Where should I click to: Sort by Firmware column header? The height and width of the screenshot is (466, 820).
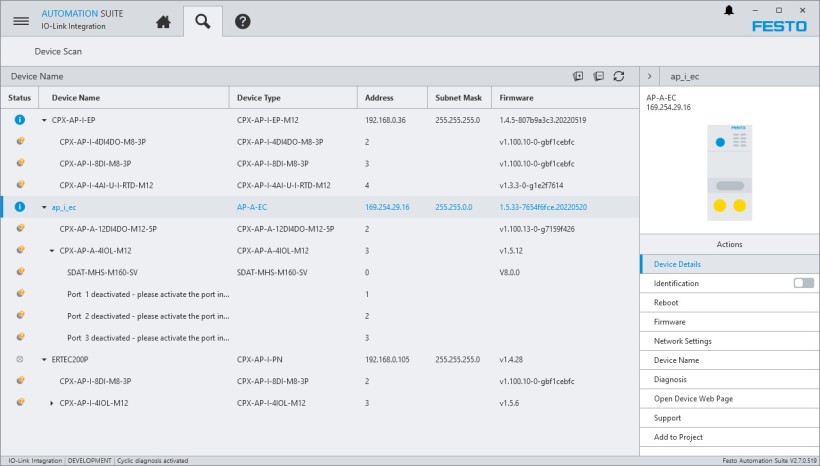[x=565, y=98]
